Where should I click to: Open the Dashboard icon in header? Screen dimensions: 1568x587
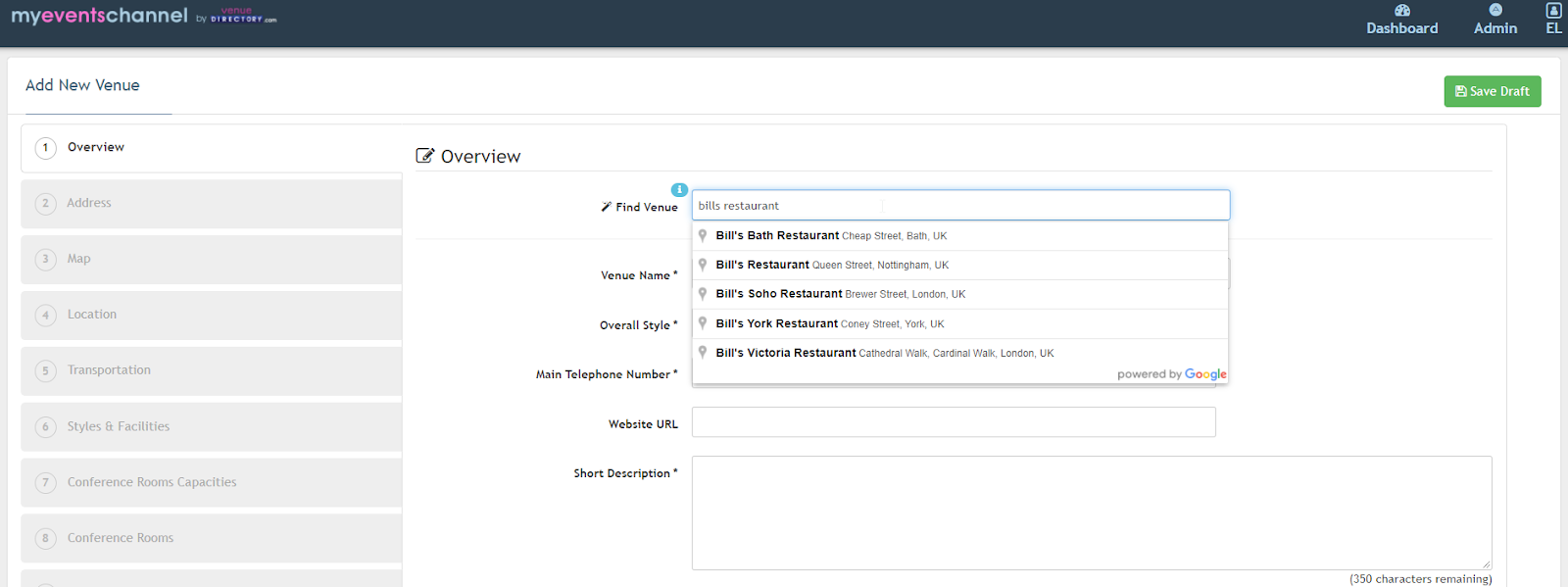1402,10
